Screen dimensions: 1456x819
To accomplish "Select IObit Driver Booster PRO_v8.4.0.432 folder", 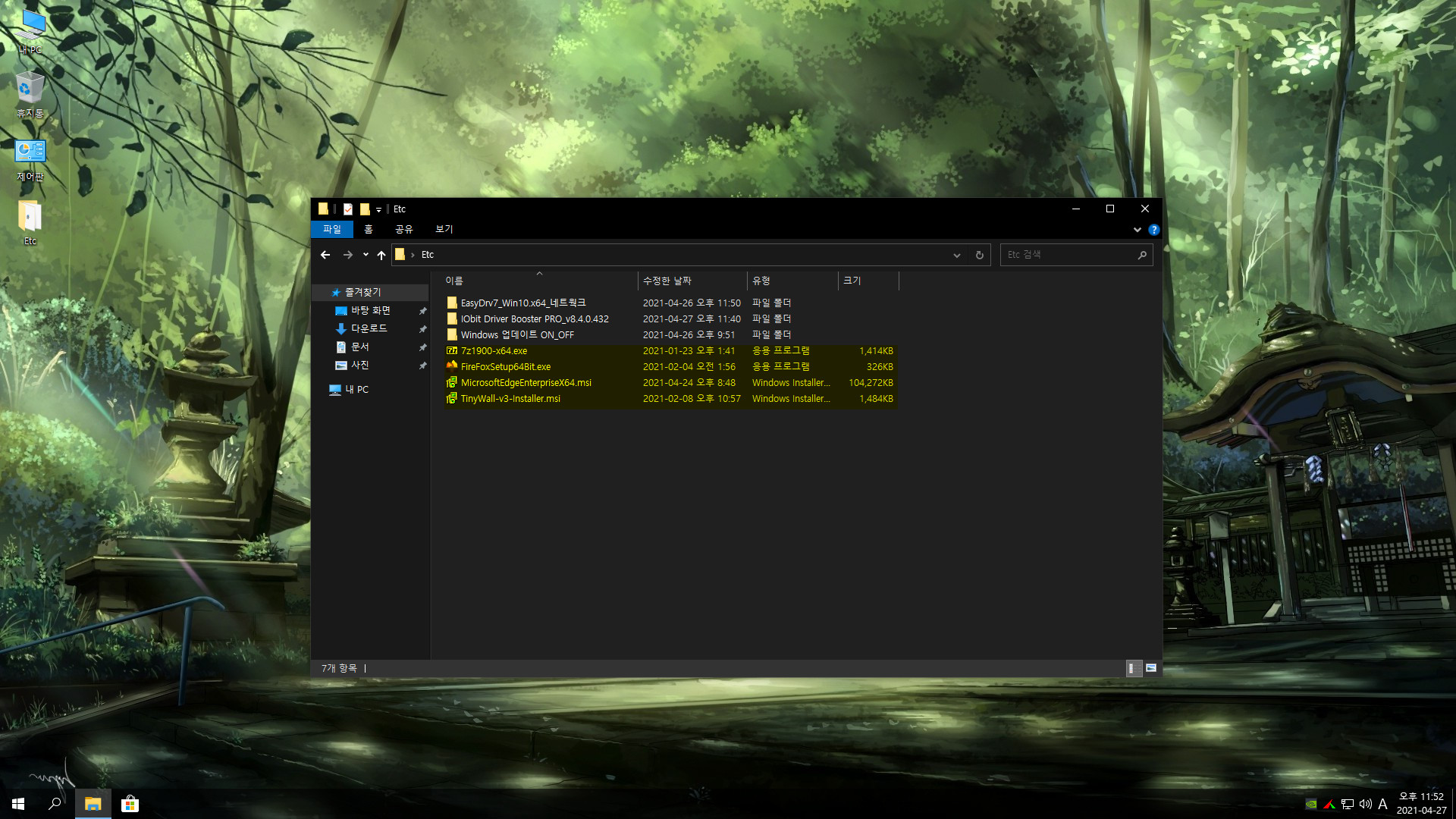I will point(535,319).
